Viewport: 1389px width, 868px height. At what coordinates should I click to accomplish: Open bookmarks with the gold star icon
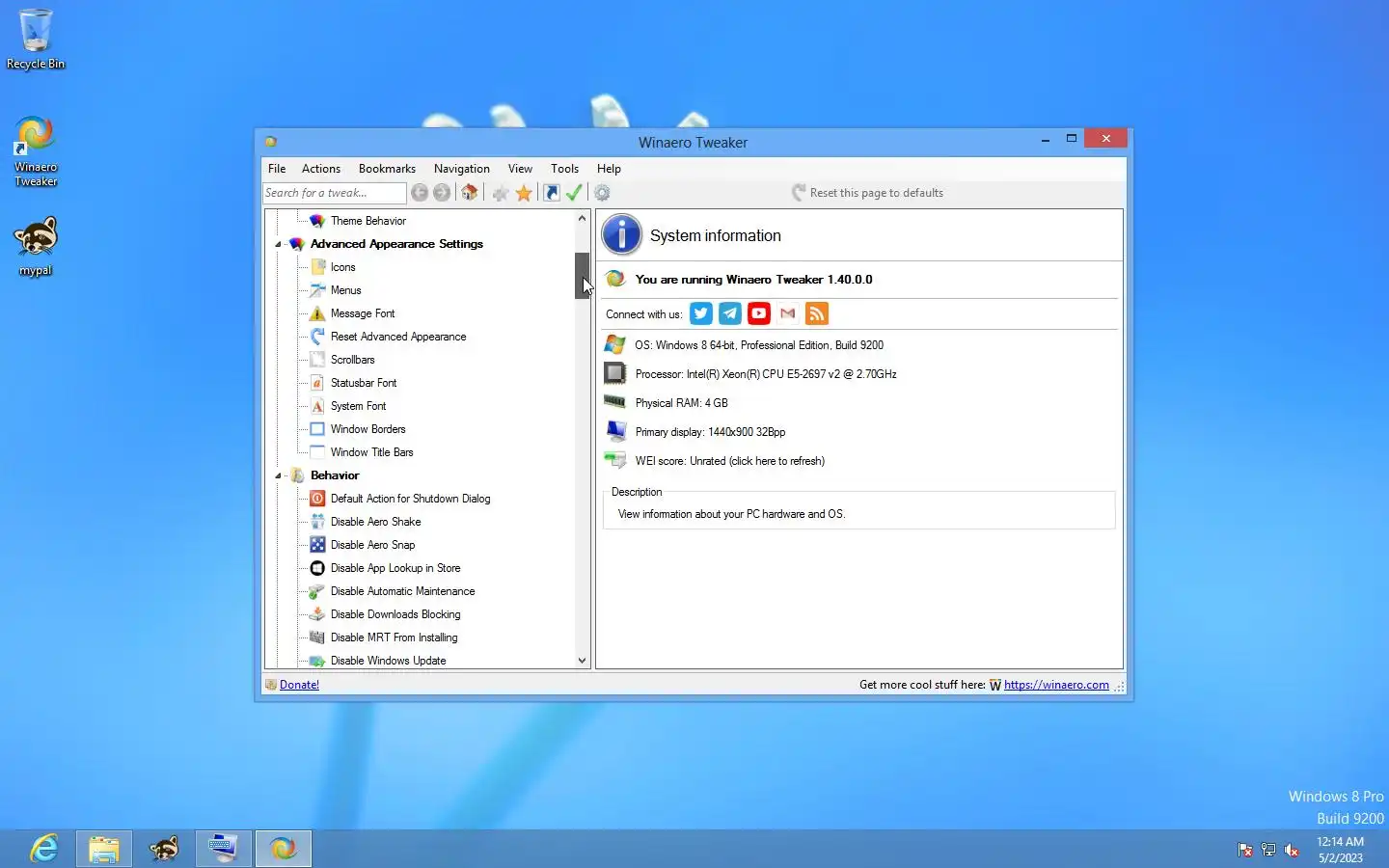click(x=524, y=193)
